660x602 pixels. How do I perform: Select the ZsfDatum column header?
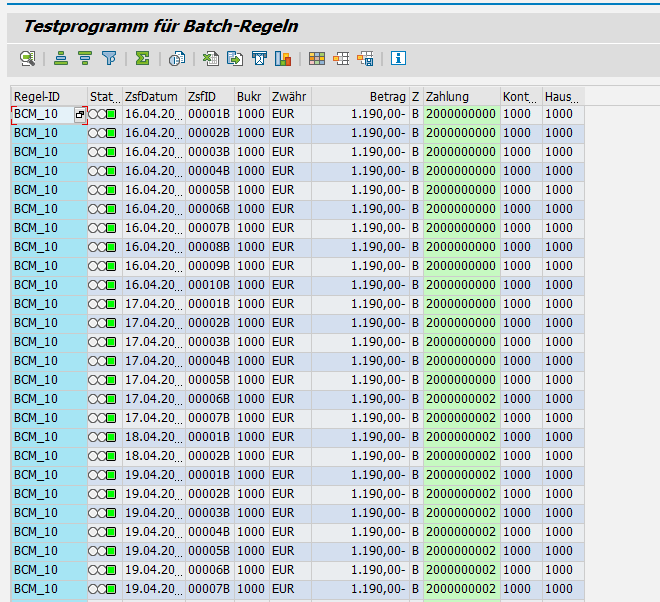pos(152,96)
